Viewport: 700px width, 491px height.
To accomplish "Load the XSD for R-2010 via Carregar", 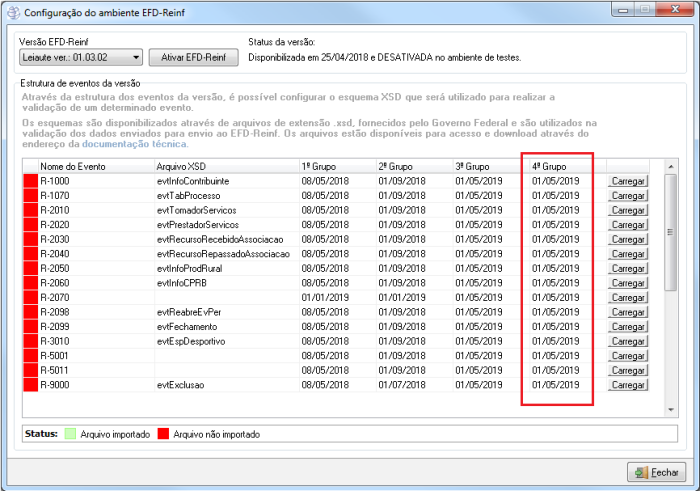I will coord(628,210).
